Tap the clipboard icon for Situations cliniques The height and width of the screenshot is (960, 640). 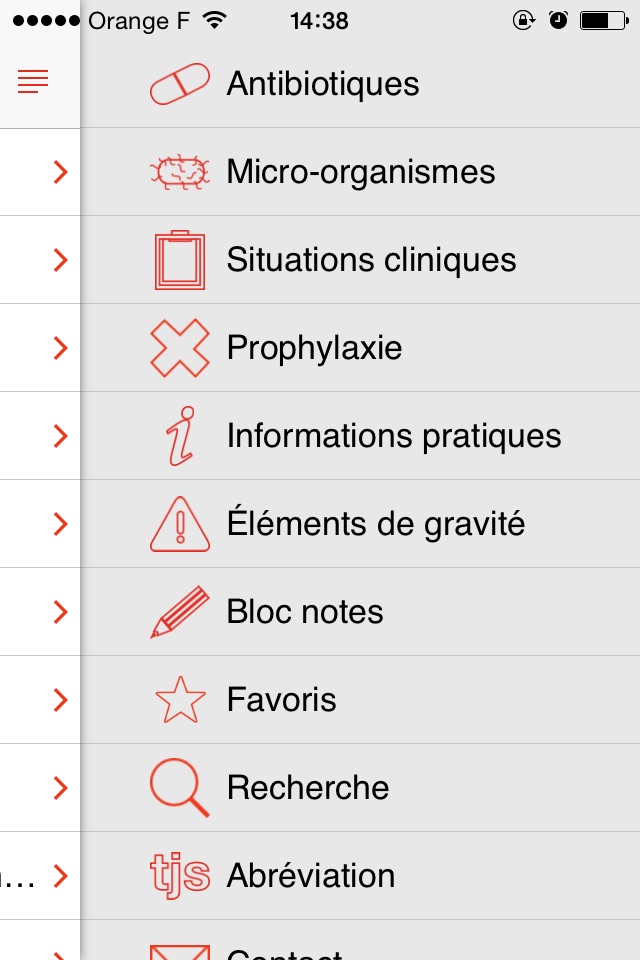(180, 260)
